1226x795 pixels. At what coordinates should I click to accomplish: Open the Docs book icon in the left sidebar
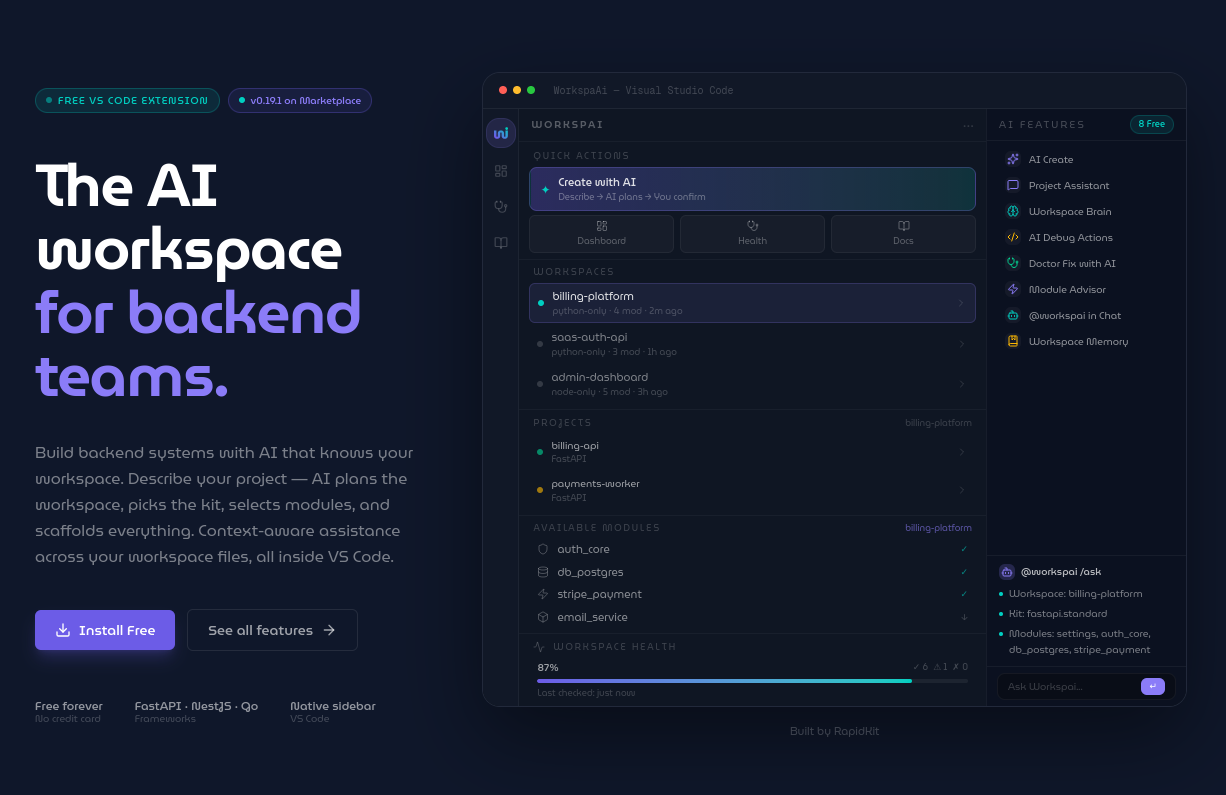point(500,242)
